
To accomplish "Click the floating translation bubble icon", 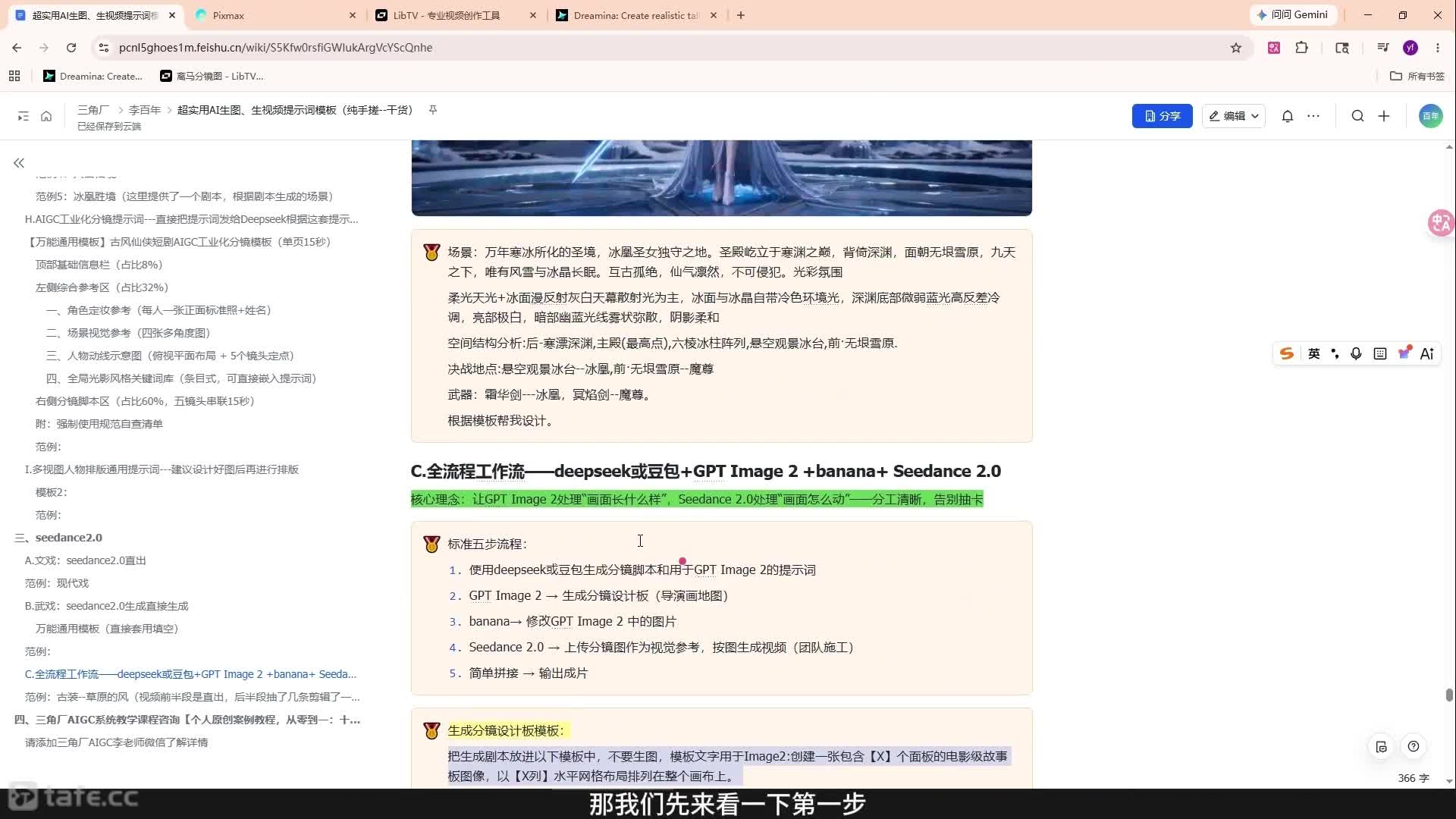I will [1440, 223].
